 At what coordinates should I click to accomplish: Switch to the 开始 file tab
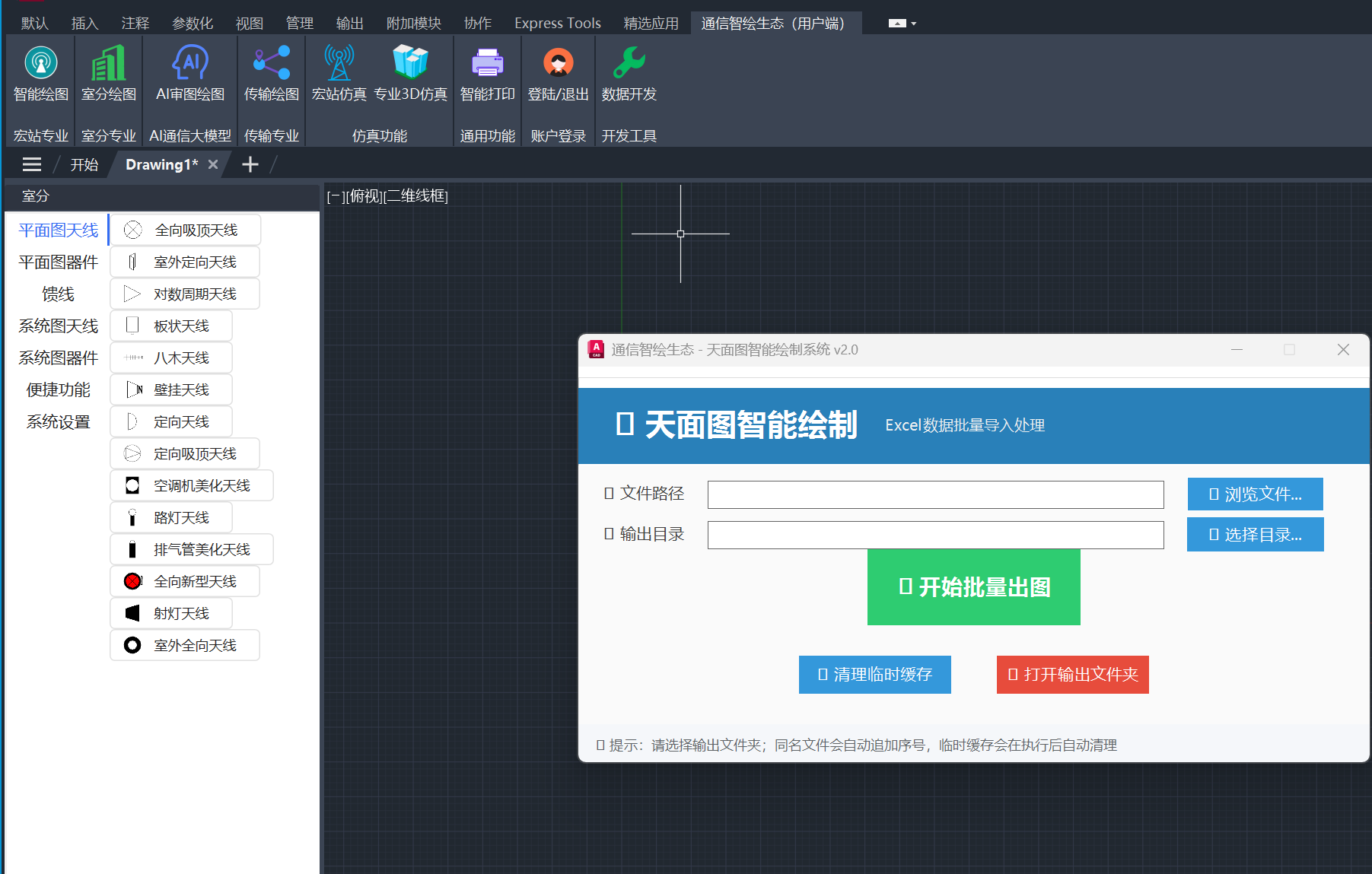pos(84,164)
